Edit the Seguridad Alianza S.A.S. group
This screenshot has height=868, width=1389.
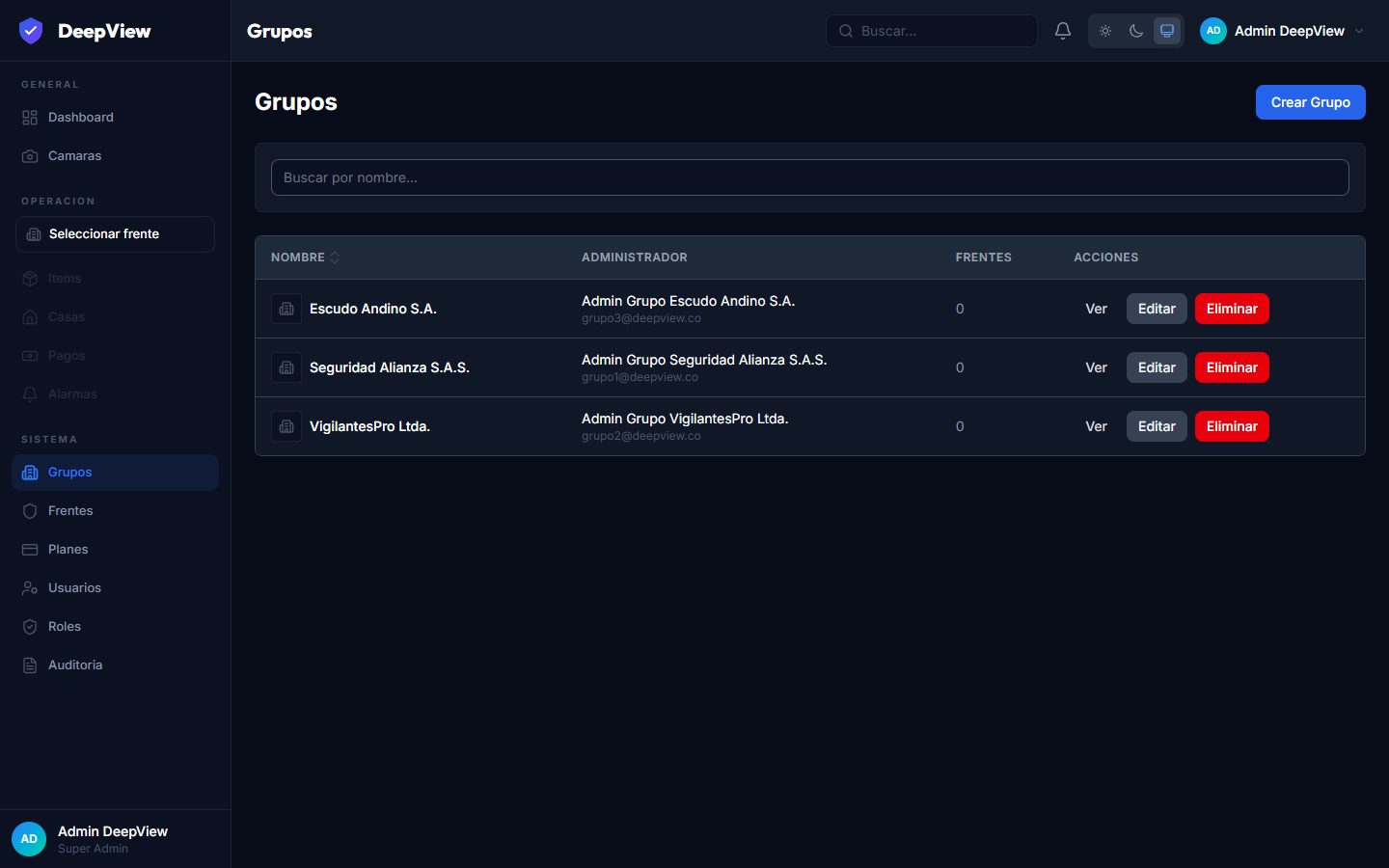pyautogui.click(x=1157, y=367)
